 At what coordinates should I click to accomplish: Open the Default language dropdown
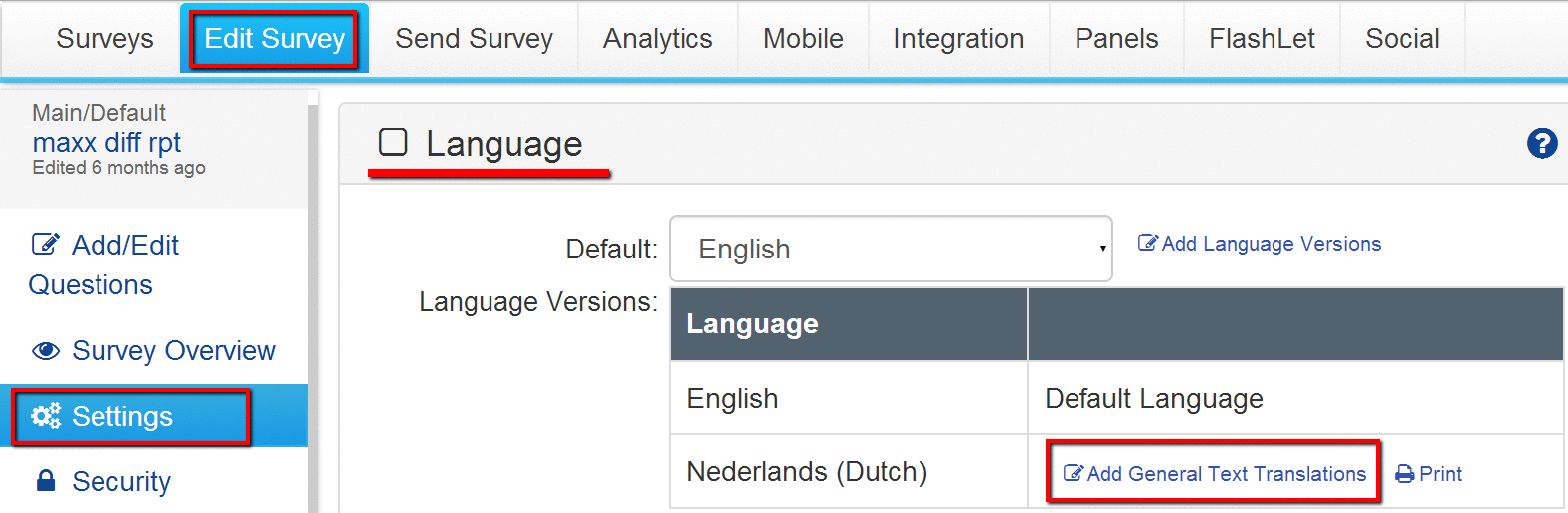coord(890,249)
